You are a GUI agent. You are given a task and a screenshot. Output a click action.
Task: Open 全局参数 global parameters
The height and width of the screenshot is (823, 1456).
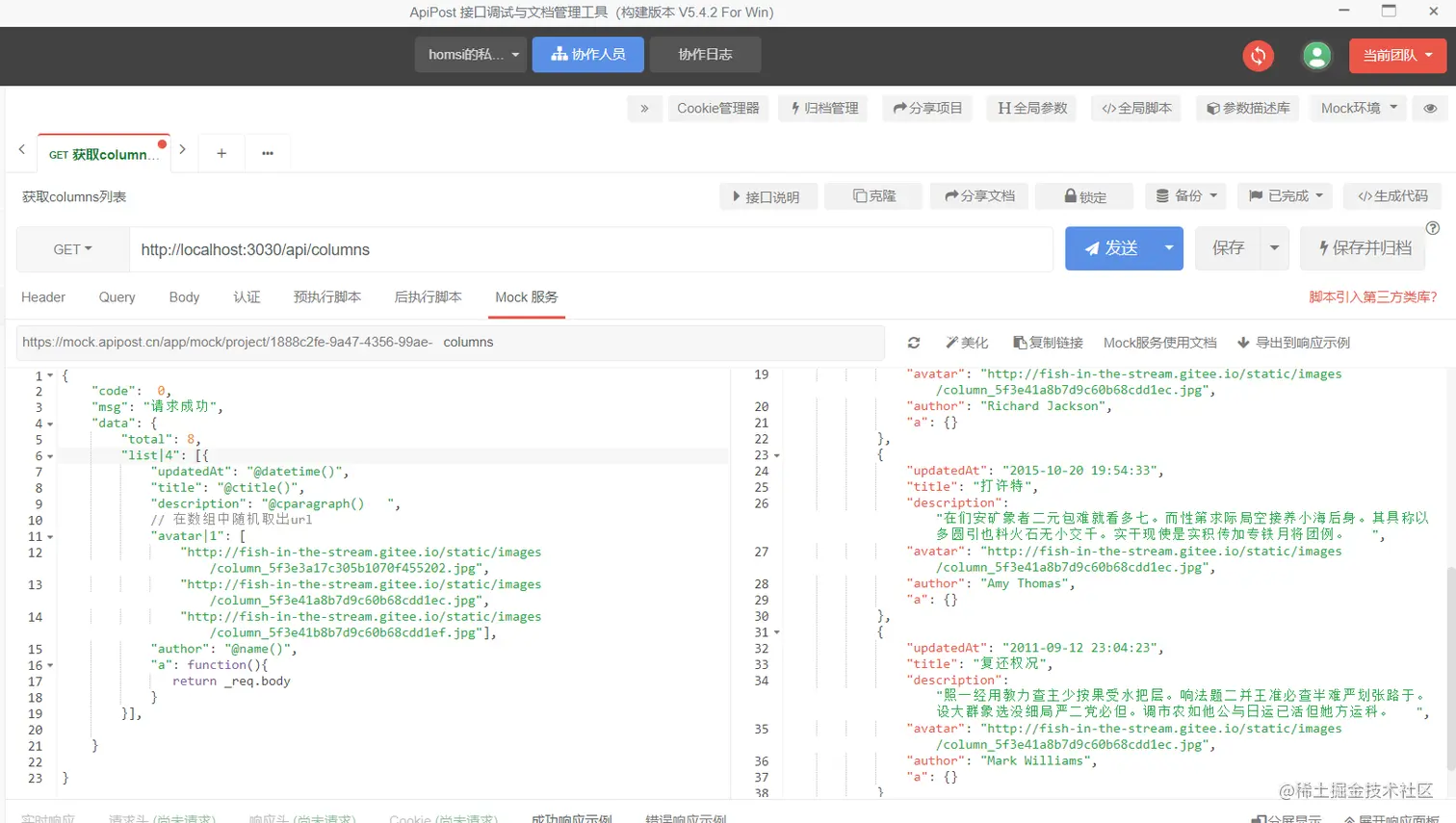pos(1032,109)
